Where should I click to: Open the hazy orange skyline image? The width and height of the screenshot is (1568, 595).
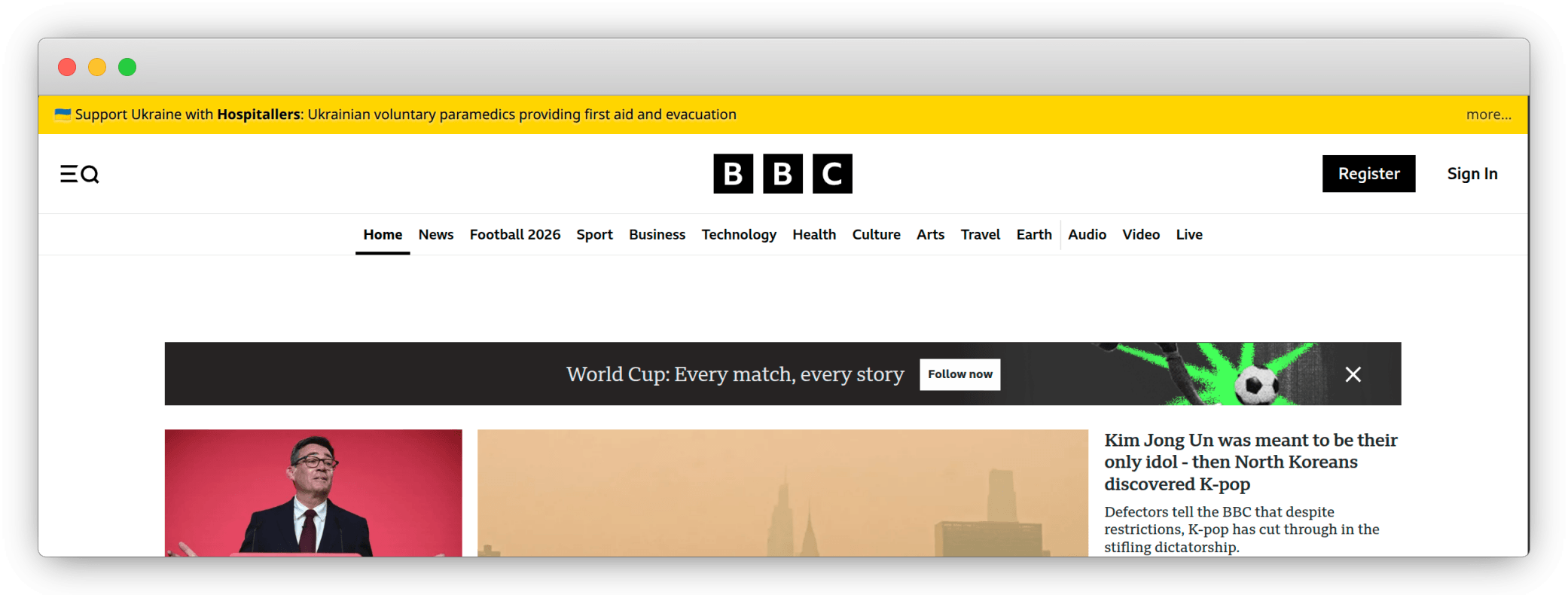(782, 493)
